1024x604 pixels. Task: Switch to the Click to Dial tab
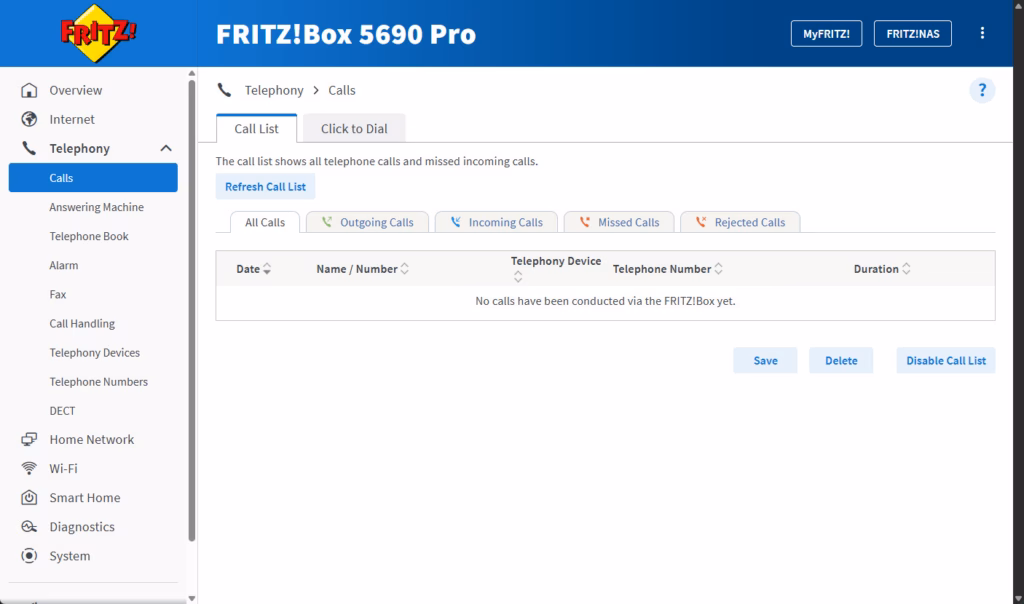[x=354, y=129]
